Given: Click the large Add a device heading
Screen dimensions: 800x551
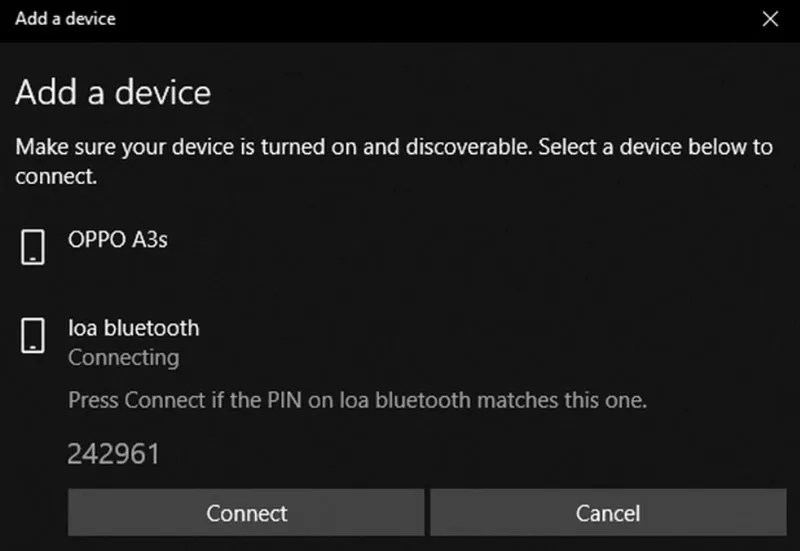Looking at the screenshot, I should pyautogui.click(x=113, y=93).
